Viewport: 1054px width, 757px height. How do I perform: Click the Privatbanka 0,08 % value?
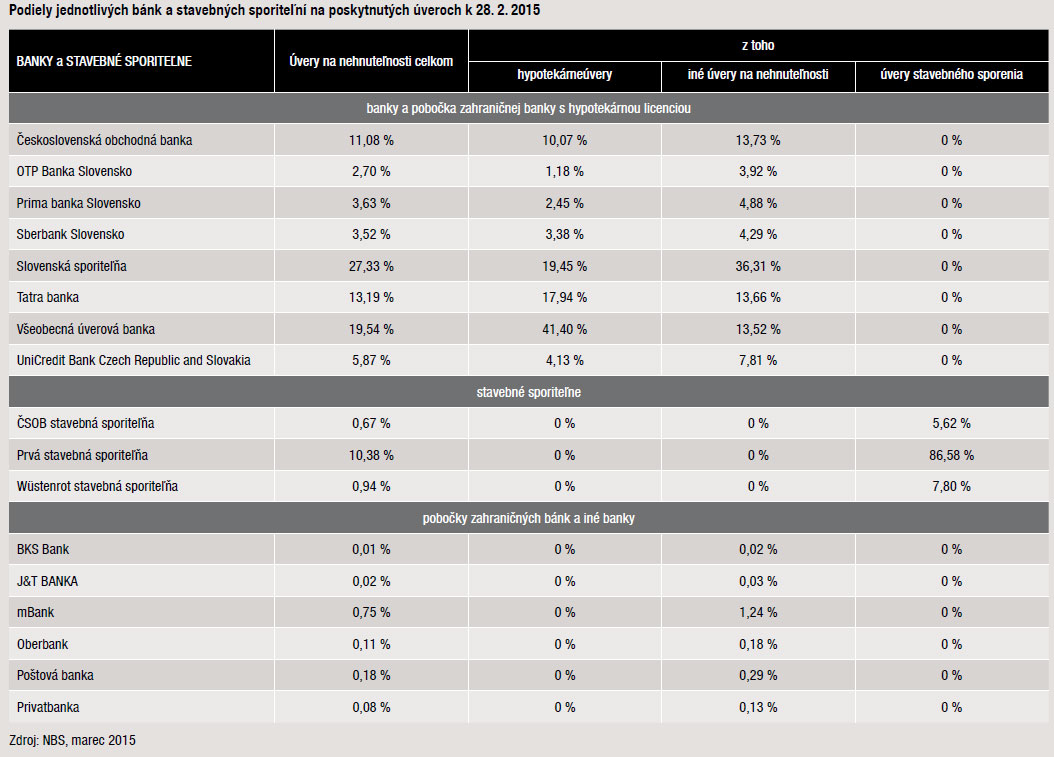click(x=371, y=707)
